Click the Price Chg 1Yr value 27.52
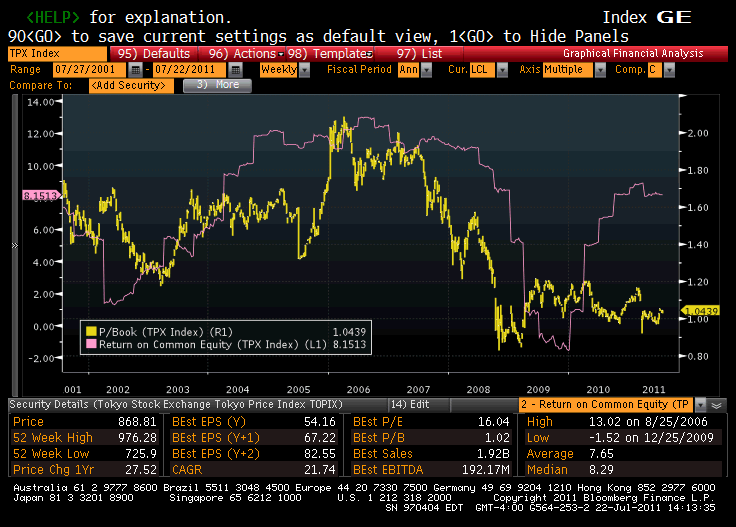This screenshot has width=736, height=527. click(141, 470)
